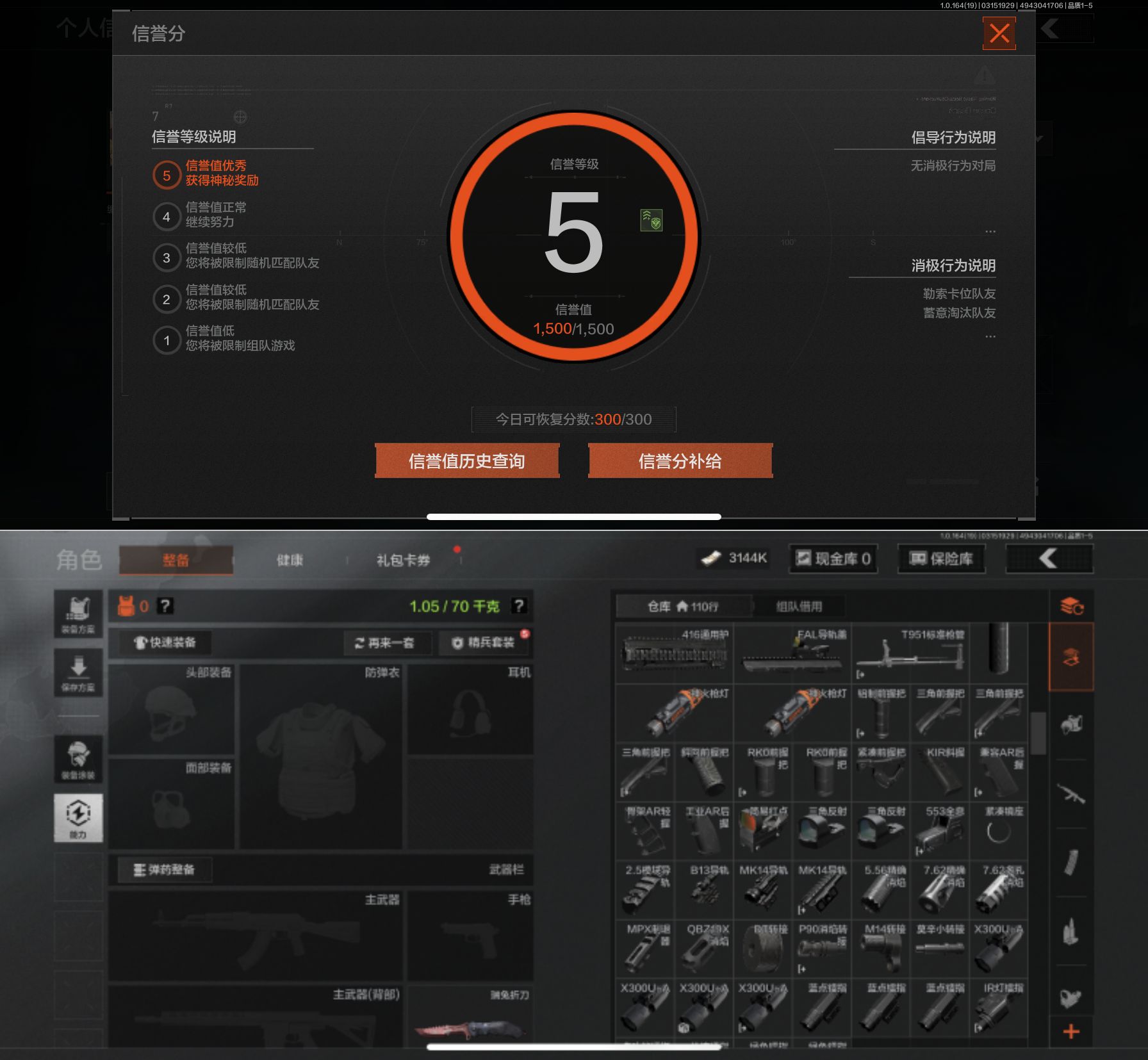
Task: Click the 保存方案 download-arrow icon
Action: [78, 673]
